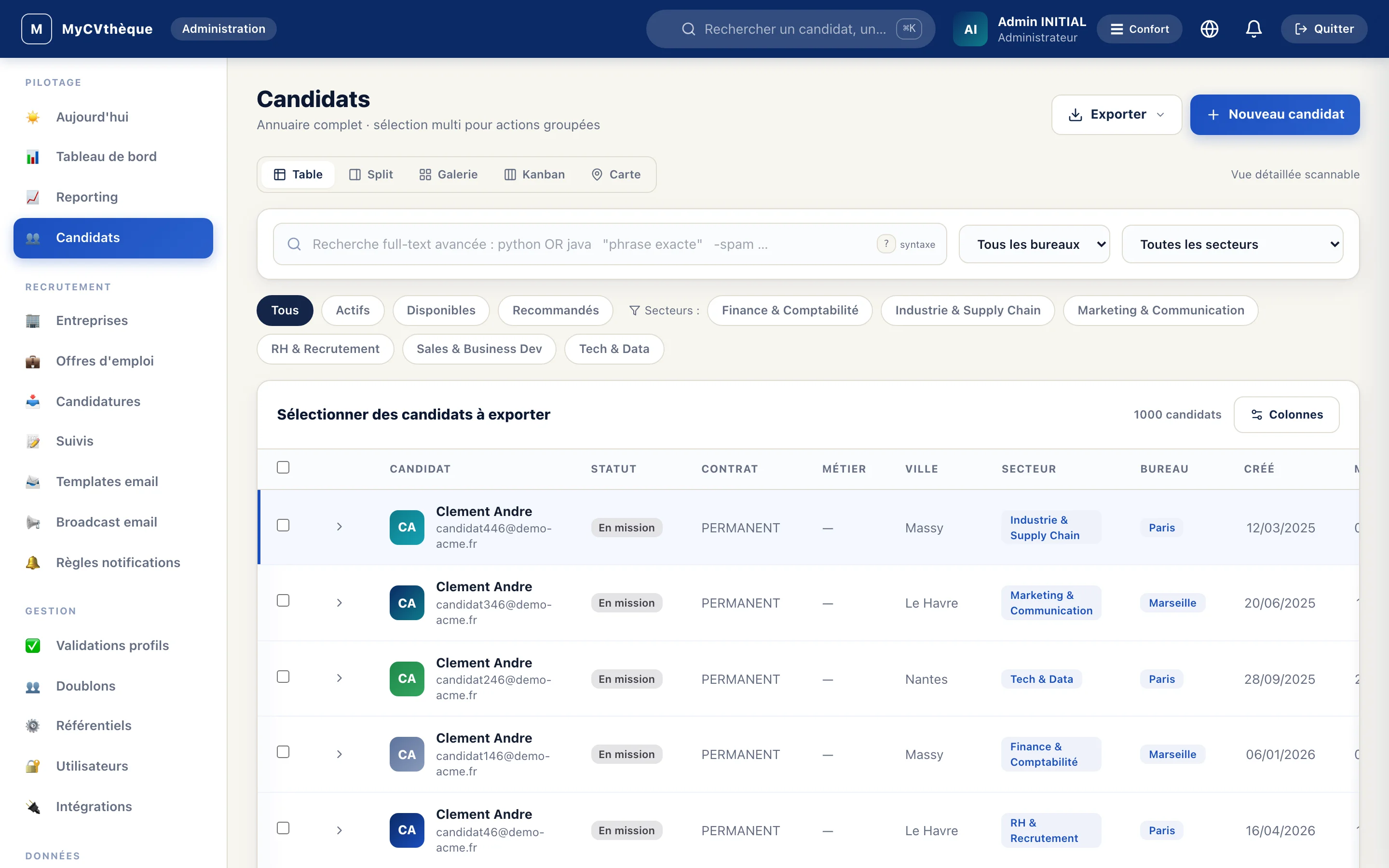Click the Administration badge
The image size is (1389, 868).
pos(223,29)
